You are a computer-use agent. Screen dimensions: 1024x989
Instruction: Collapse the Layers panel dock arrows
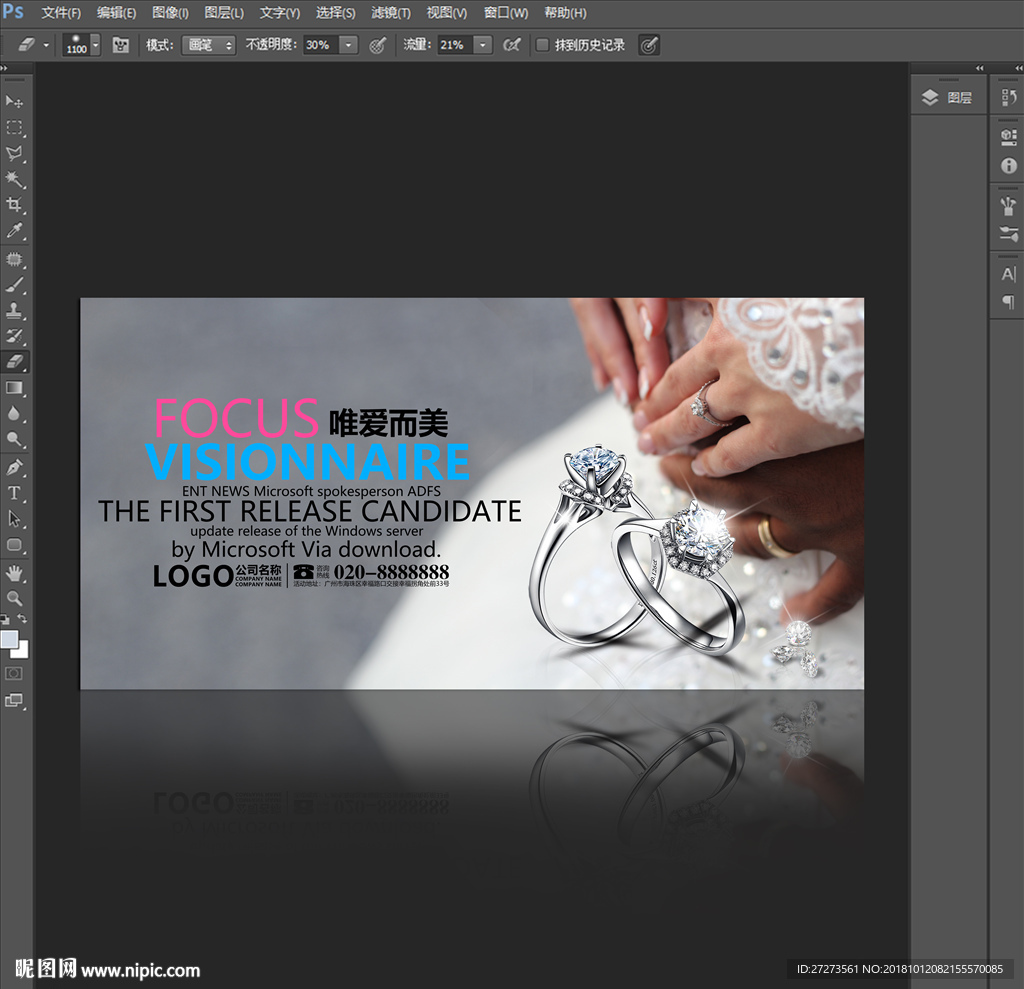[979, 68]
